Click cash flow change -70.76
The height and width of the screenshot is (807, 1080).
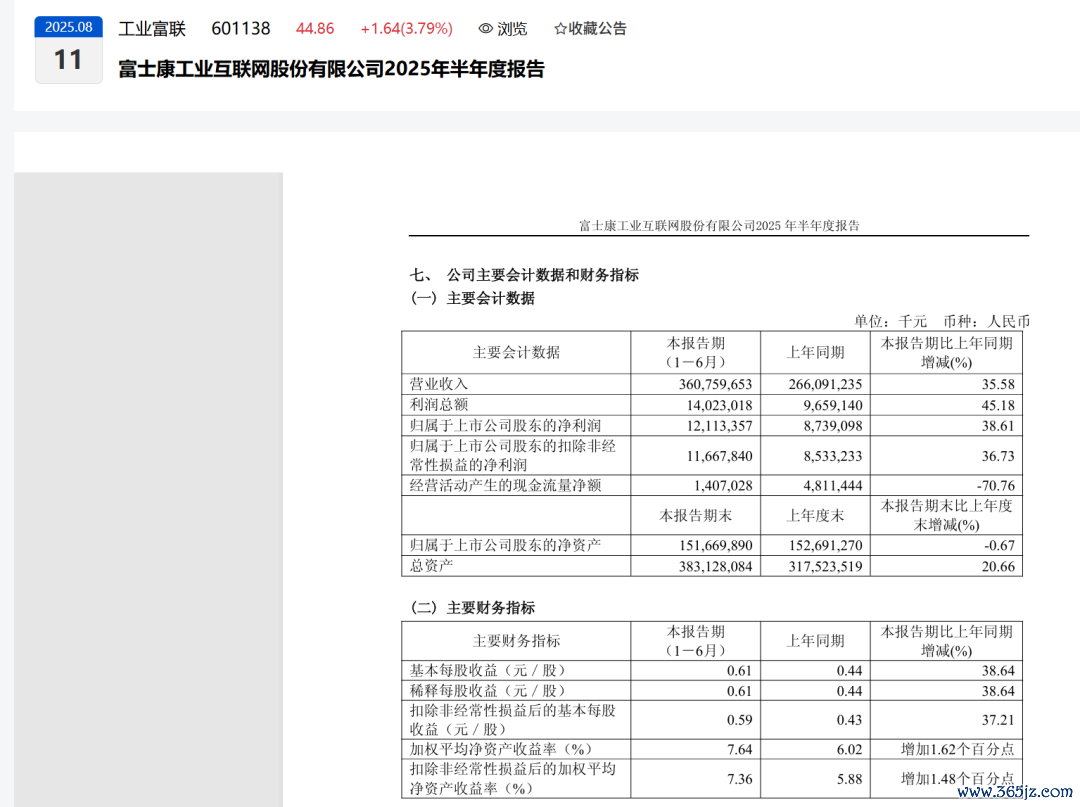(x=996, y=485)
